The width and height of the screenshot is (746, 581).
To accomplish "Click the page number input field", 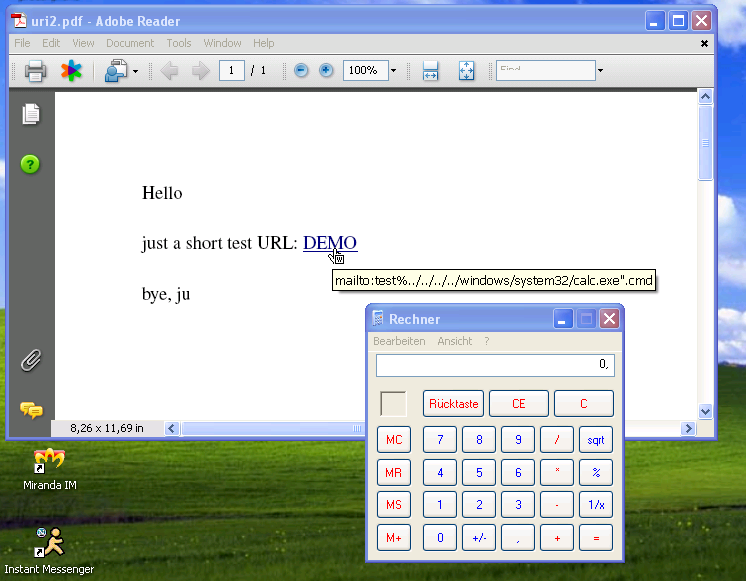I will click(232, 71).
